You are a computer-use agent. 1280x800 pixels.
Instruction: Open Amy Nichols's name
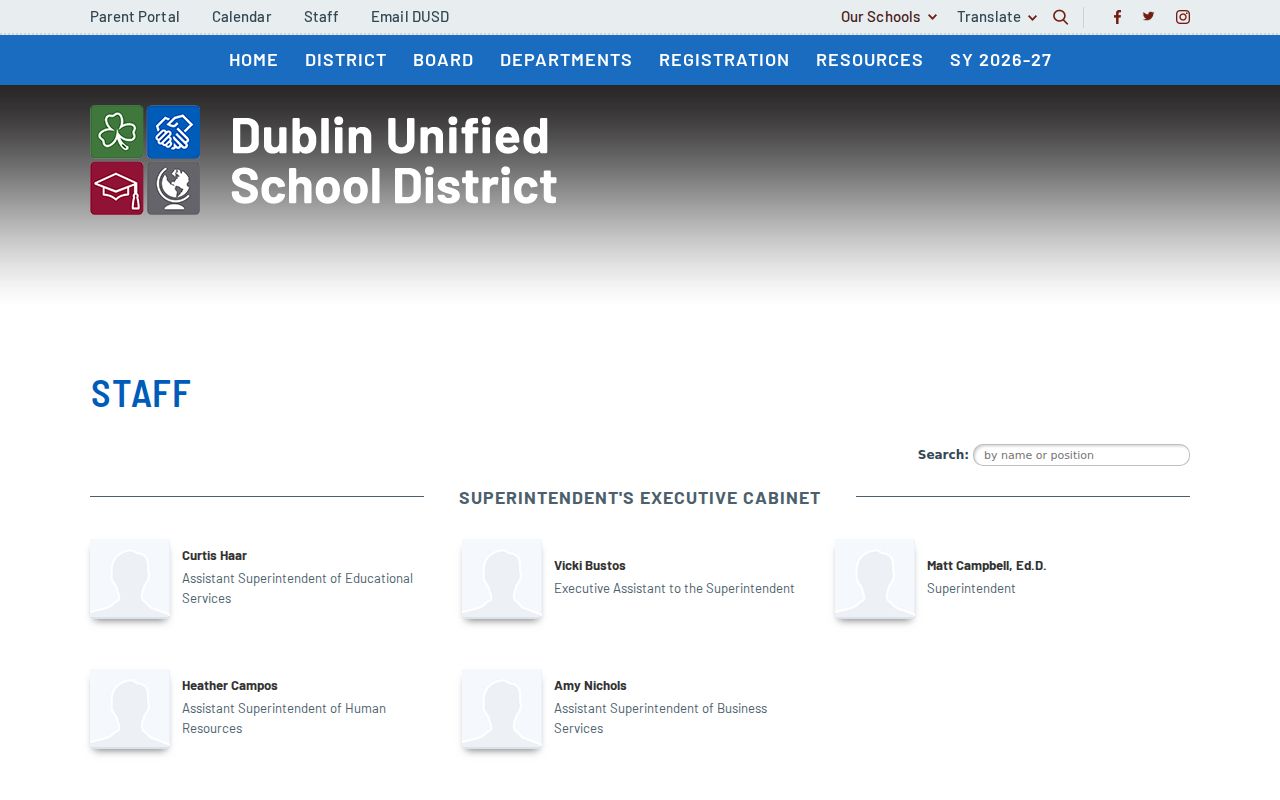pyautogui.click(x=590, y=686)
